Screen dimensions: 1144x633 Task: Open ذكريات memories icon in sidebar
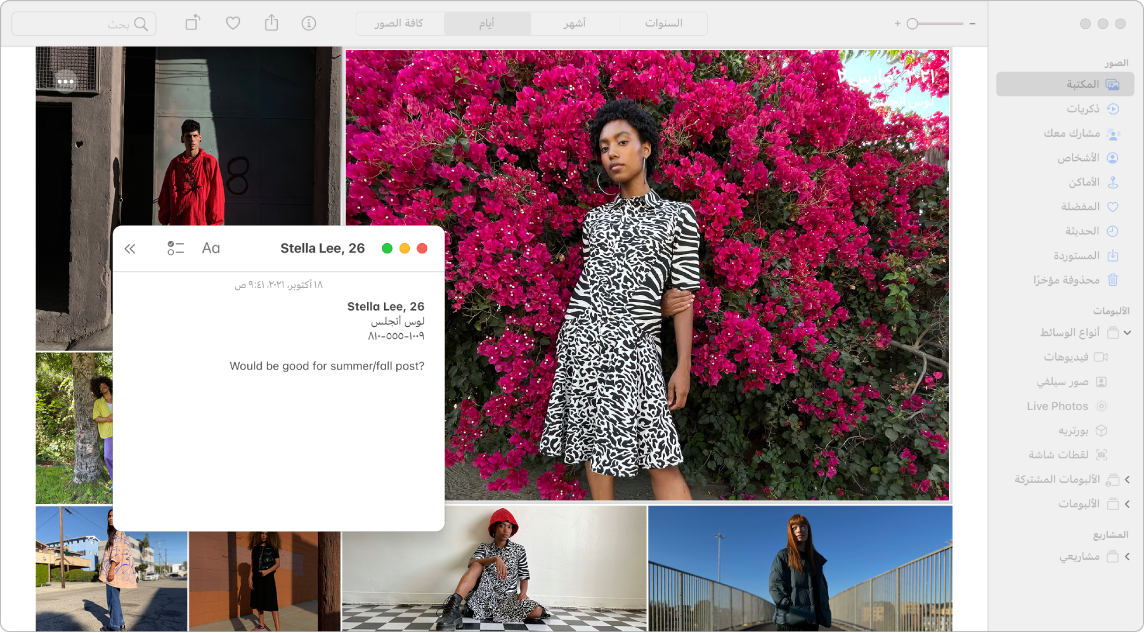click(x=1113, y=109)
